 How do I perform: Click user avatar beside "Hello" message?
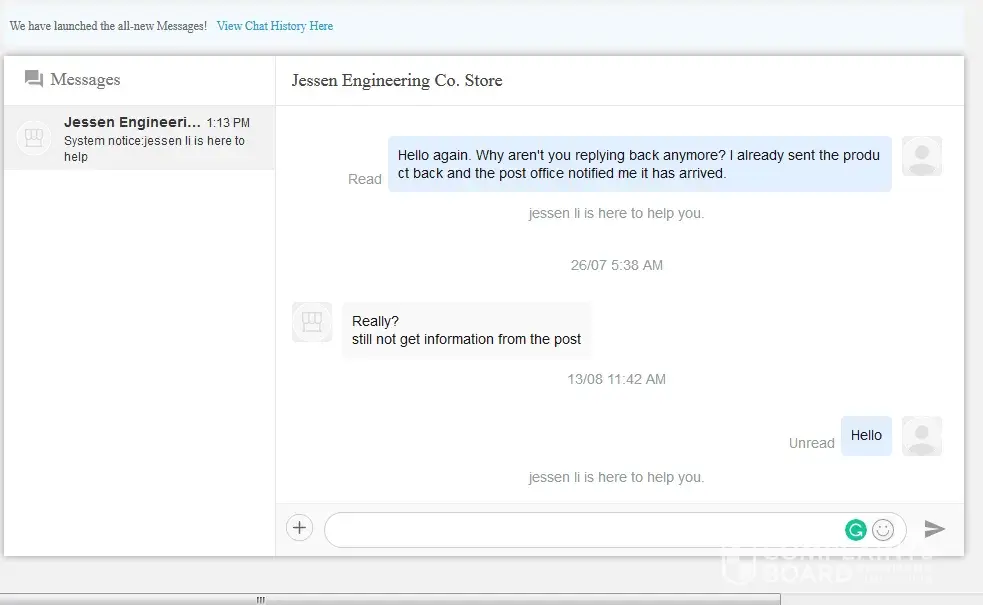pos(921,436)
